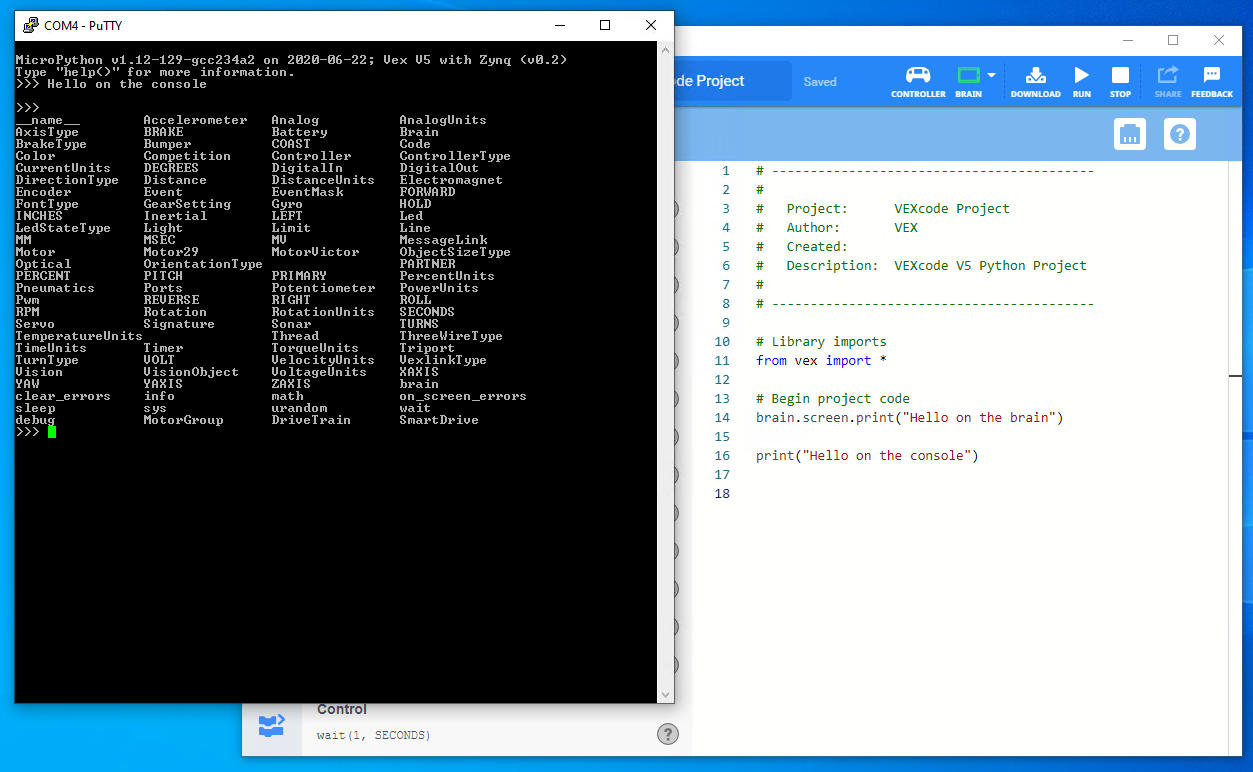Click 'DriveTrain' in the PuTTY terminal
This screenshot has height=772, width=1253.
tap(311, 420)
